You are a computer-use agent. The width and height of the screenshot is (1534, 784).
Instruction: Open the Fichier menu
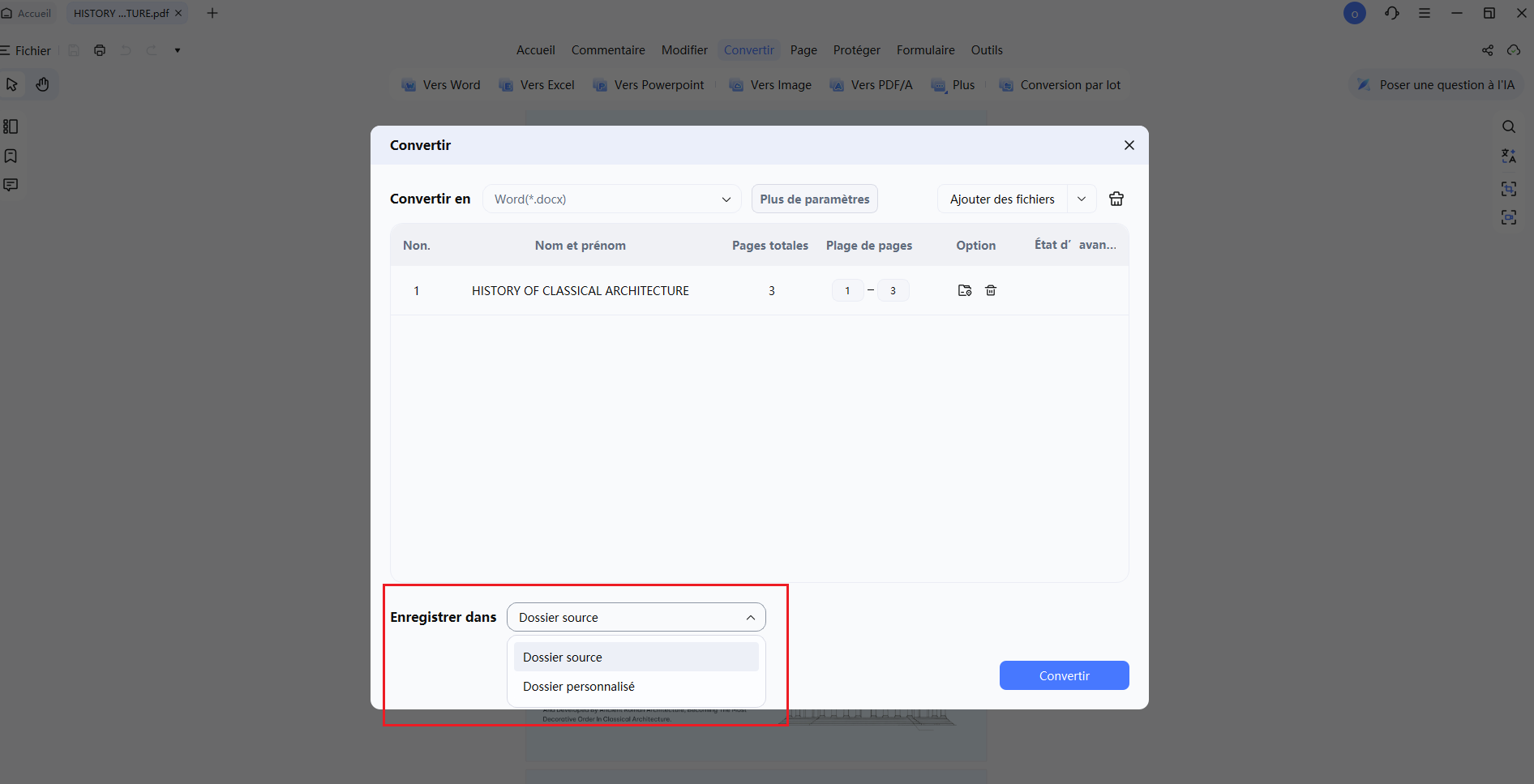[x=26, y=50]
